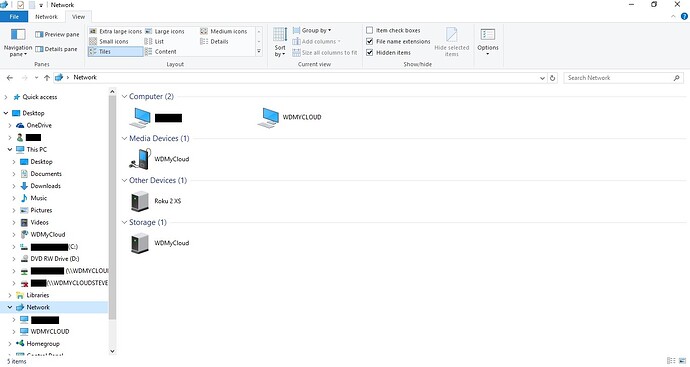Expand the Quick access tree node

tap(6, 97)
